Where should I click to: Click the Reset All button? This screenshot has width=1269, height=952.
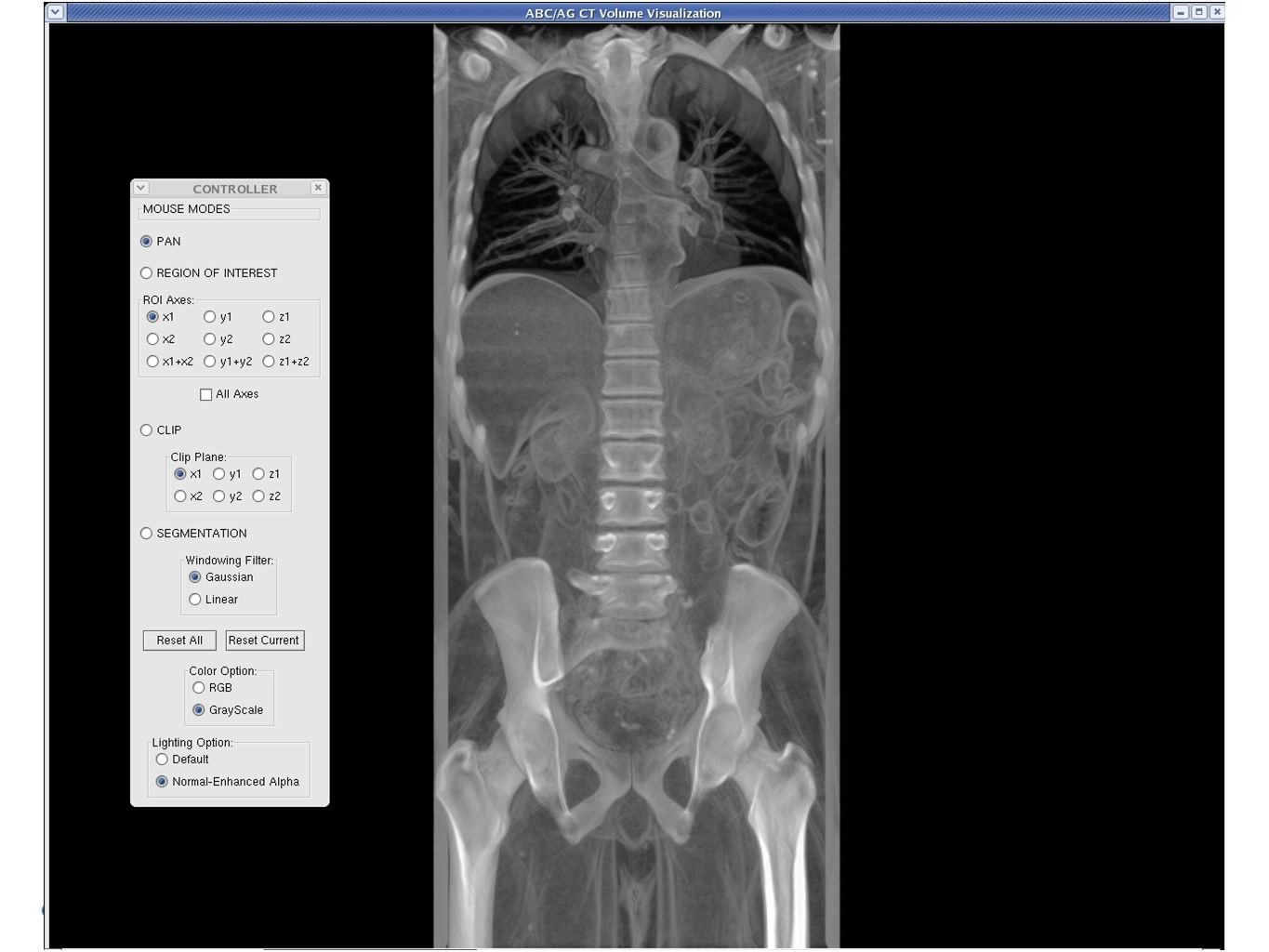point(179,641)
